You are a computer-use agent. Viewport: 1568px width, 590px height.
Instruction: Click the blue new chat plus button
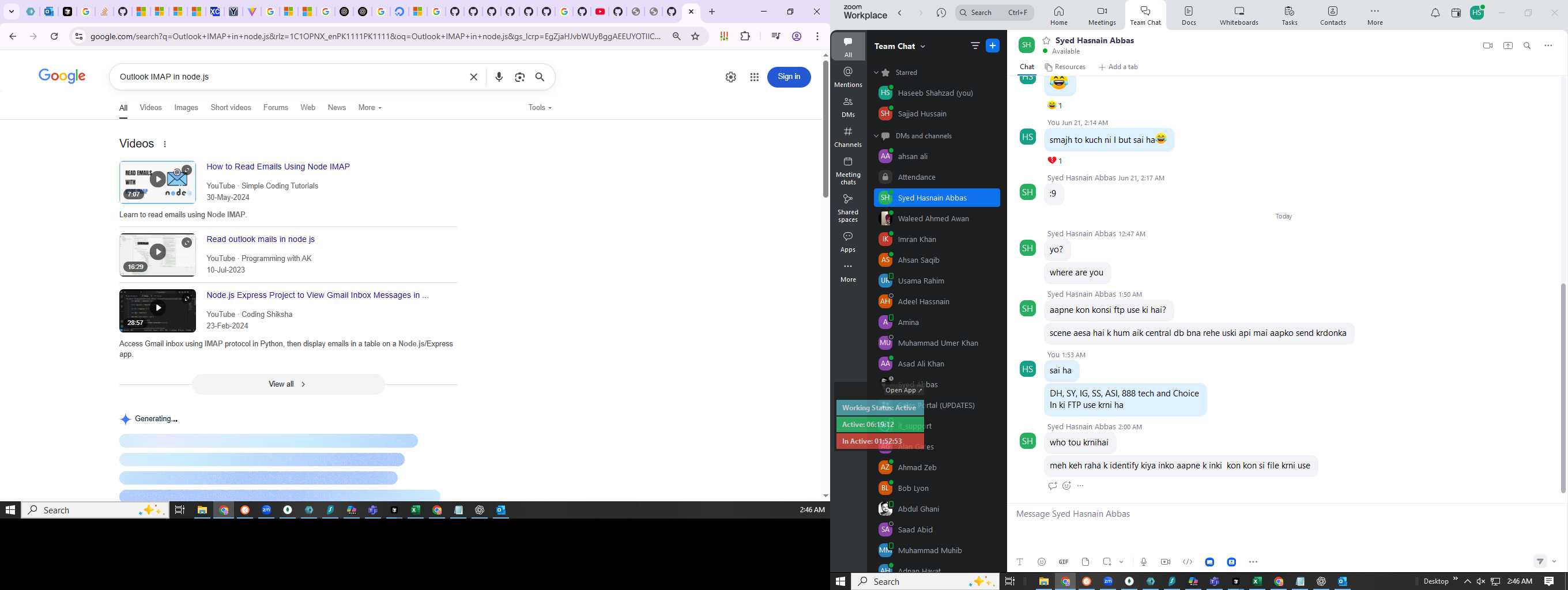993,46
